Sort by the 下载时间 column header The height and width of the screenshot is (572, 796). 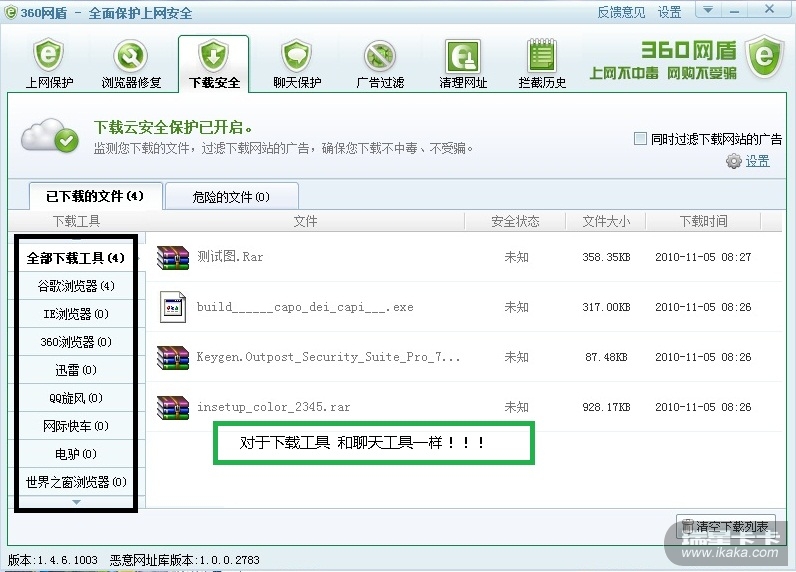click(703, 221)
